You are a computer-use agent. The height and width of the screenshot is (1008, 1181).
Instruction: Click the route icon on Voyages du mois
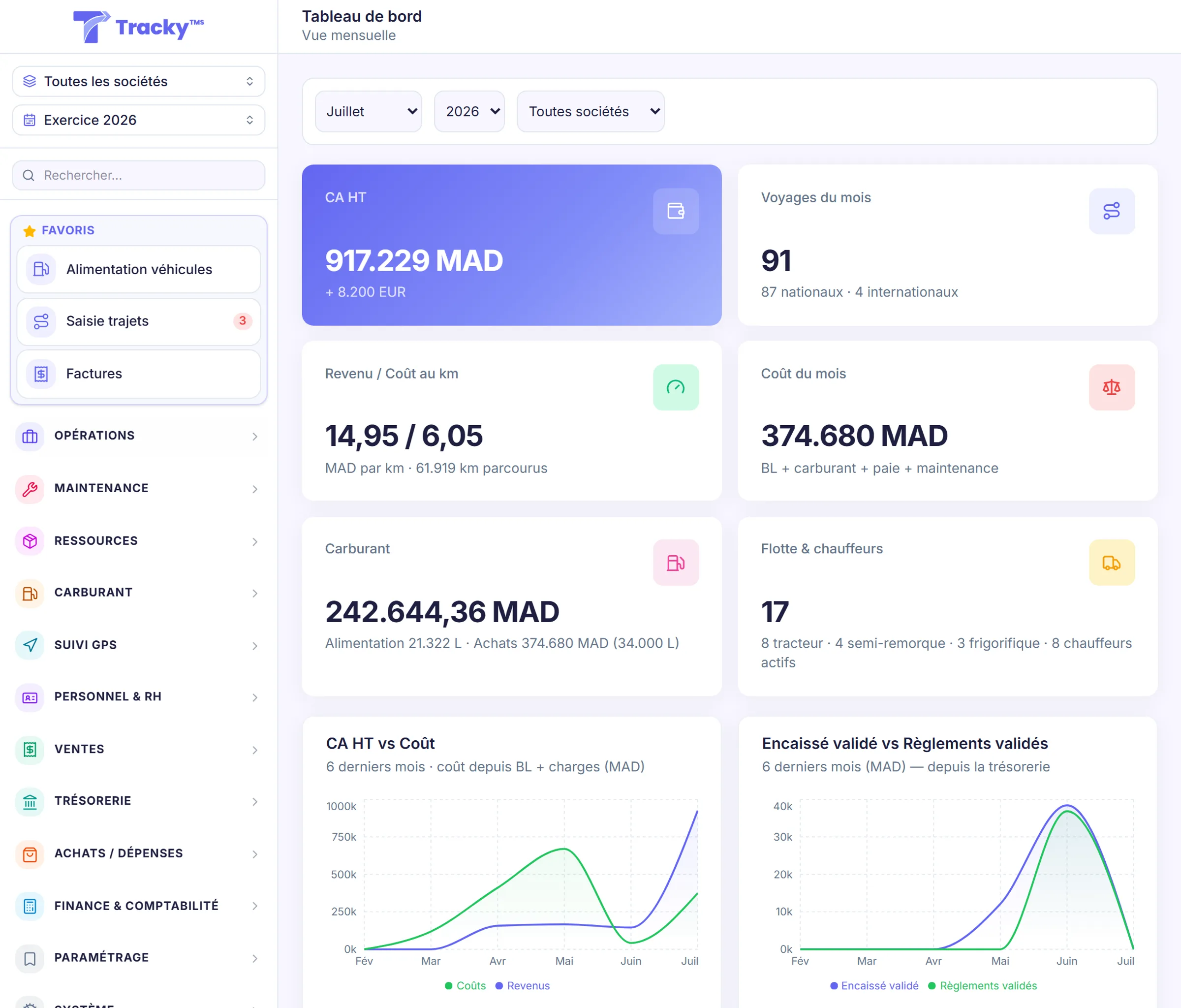click(x=1112, y=211)
